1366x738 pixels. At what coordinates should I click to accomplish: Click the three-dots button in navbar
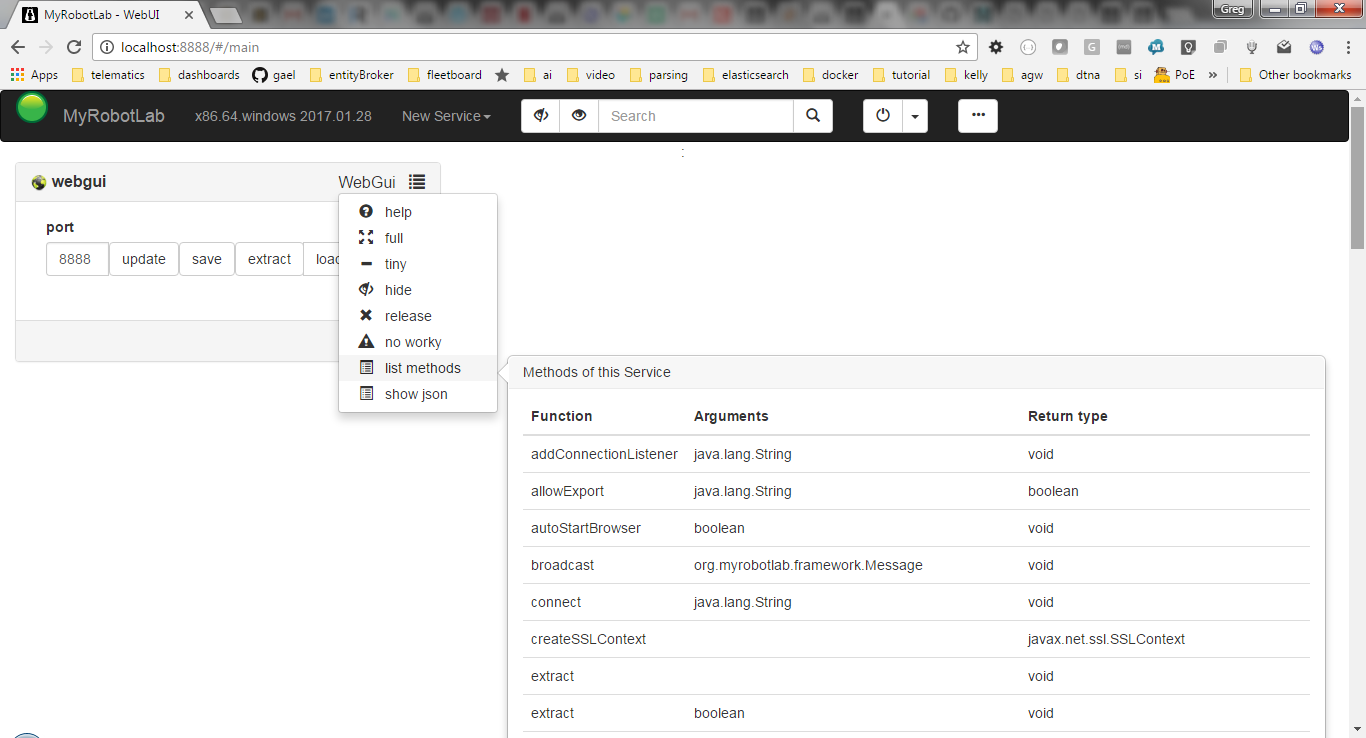tap(978, 116)
